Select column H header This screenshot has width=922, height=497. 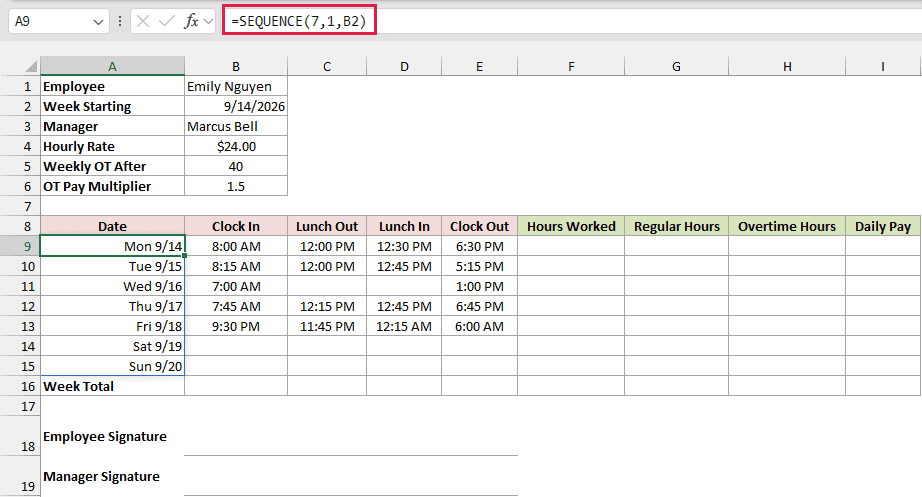click(x=787, y=66)
